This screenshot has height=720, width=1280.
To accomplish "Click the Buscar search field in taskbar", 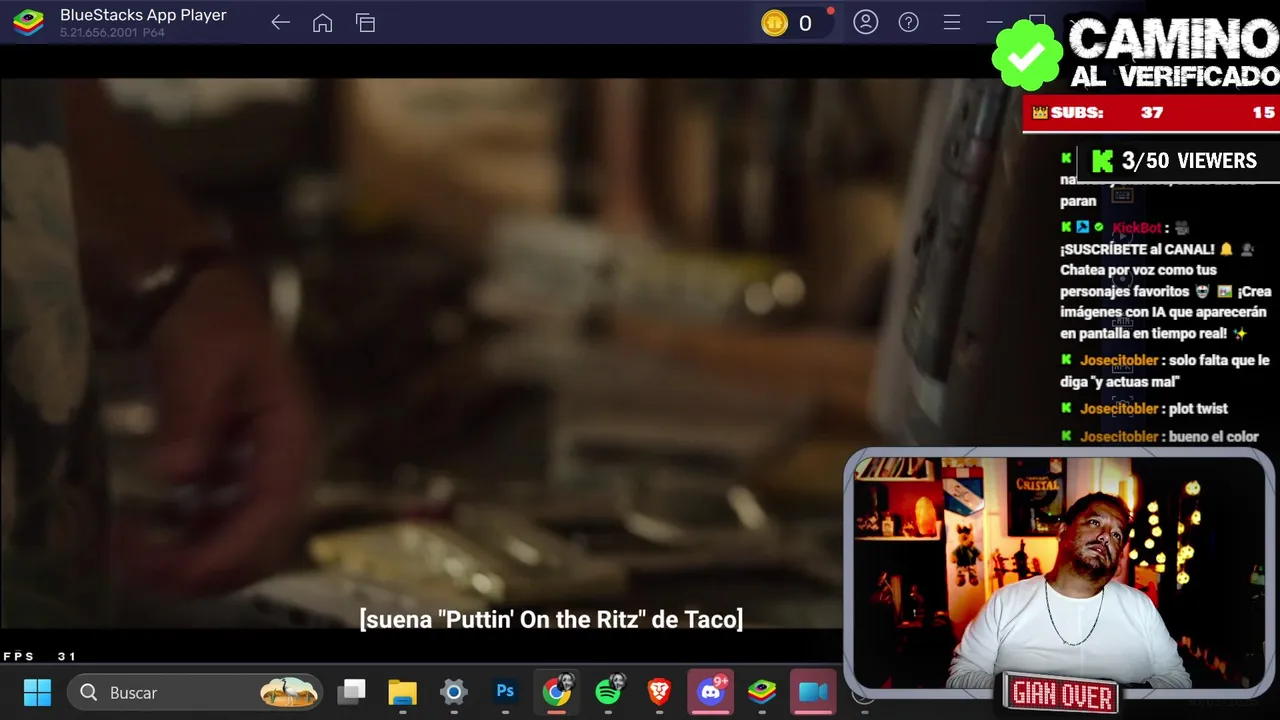I will (195, 692).
